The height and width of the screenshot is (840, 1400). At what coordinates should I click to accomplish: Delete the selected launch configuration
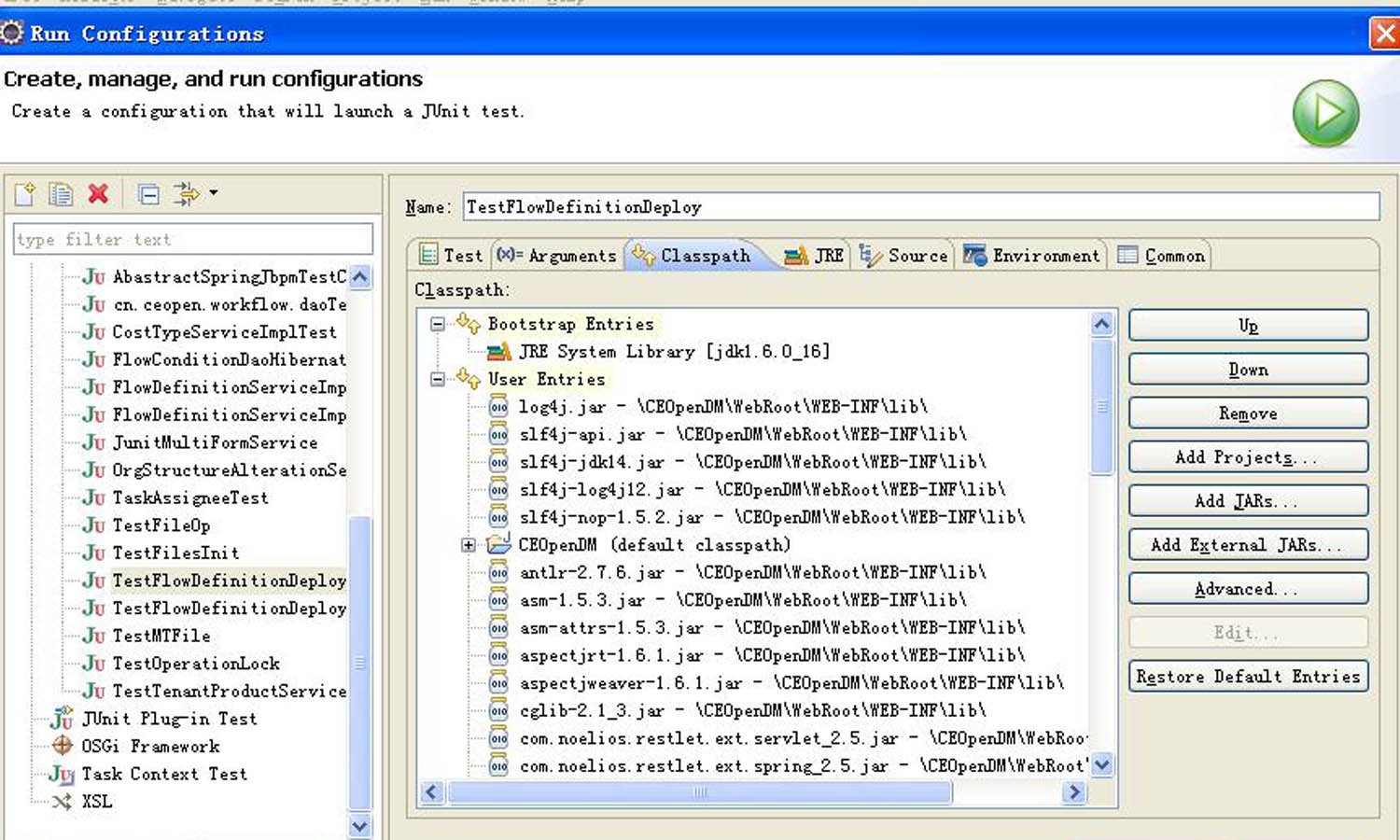click(x=97, y=194)
